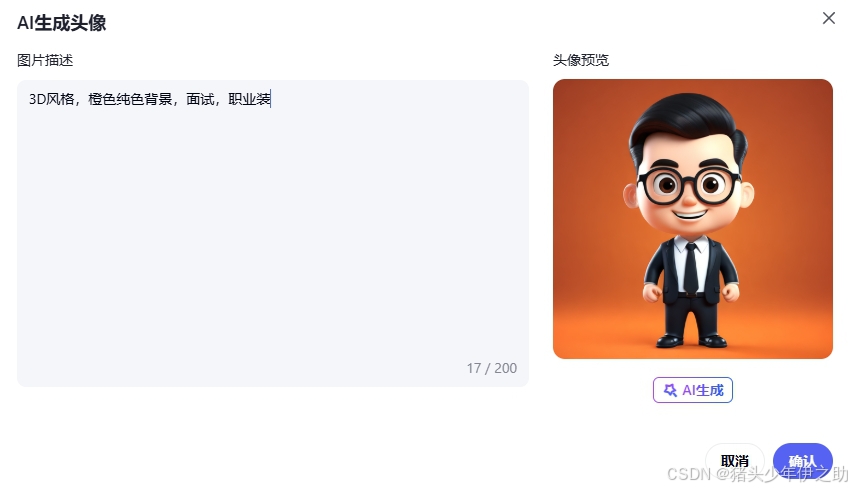The image size is (852, 489).
Task: Click the CSDN watermark text
Action: coord(757,474)
